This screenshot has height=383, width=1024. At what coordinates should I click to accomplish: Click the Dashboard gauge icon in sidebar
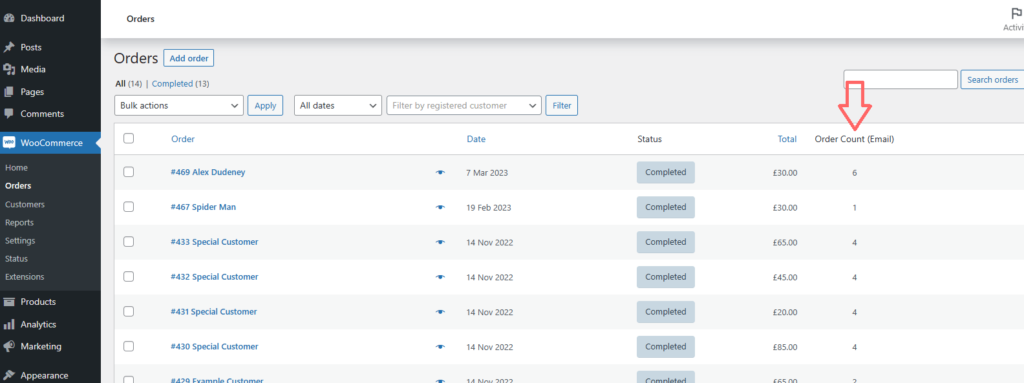(9, 18)
